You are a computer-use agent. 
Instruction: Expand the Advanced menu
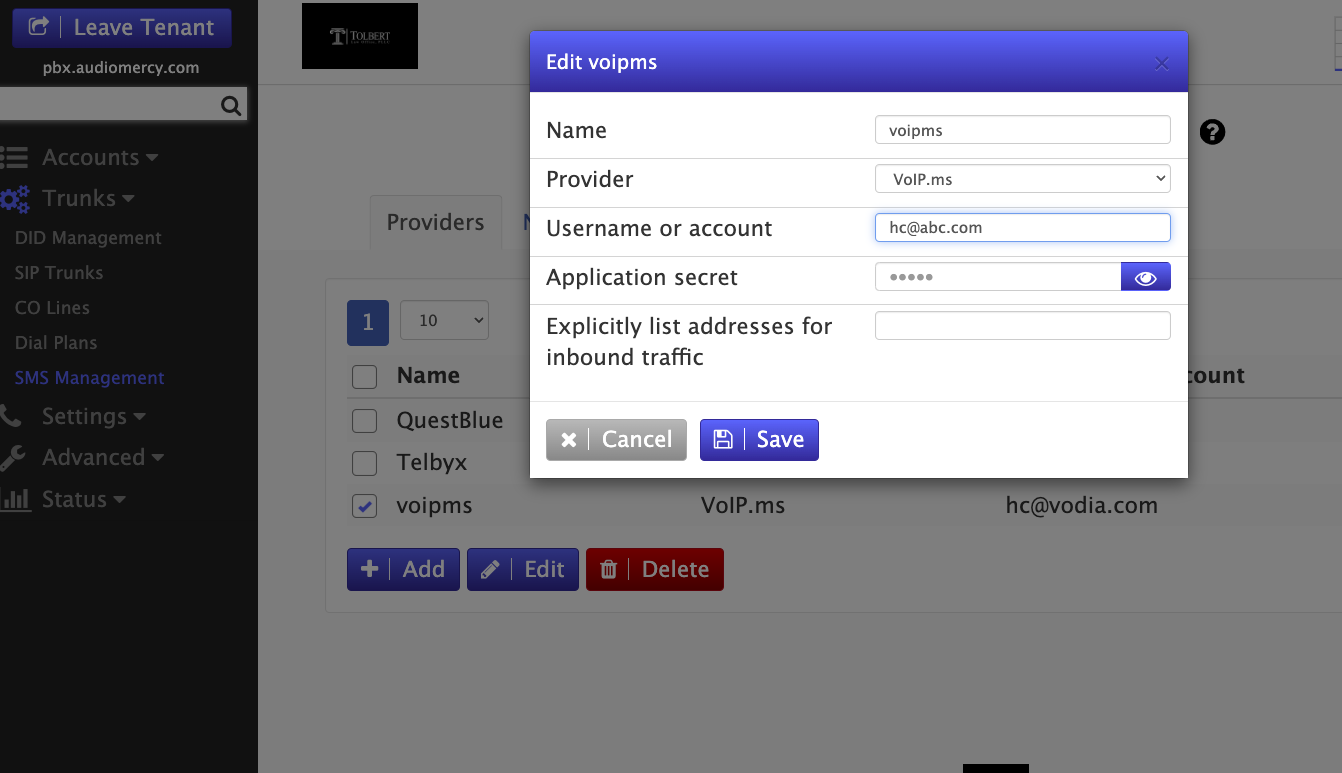click(103, 457)
